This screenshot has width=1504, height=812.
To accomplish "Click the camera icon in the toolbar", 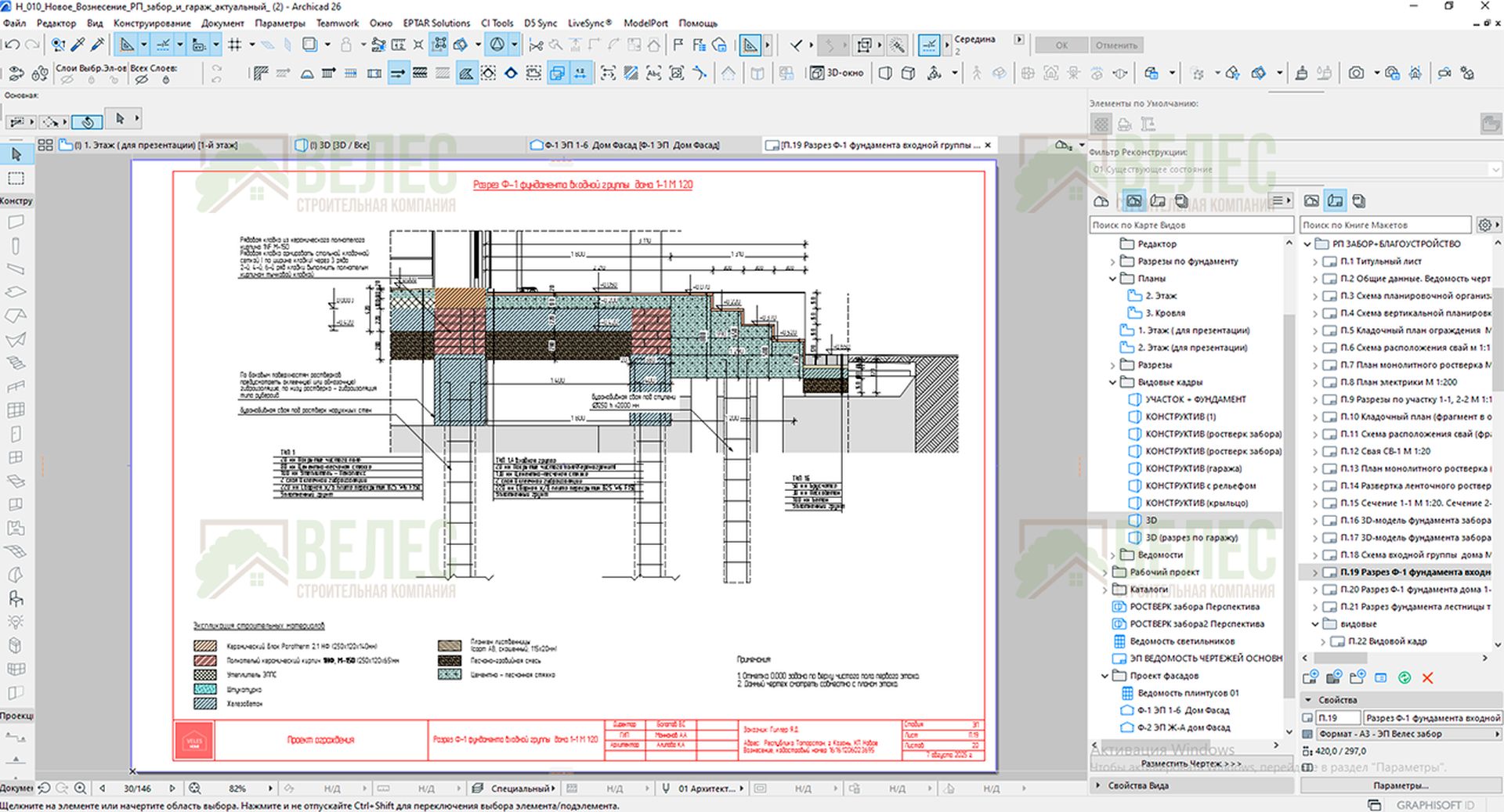I will pos(1356,73).
